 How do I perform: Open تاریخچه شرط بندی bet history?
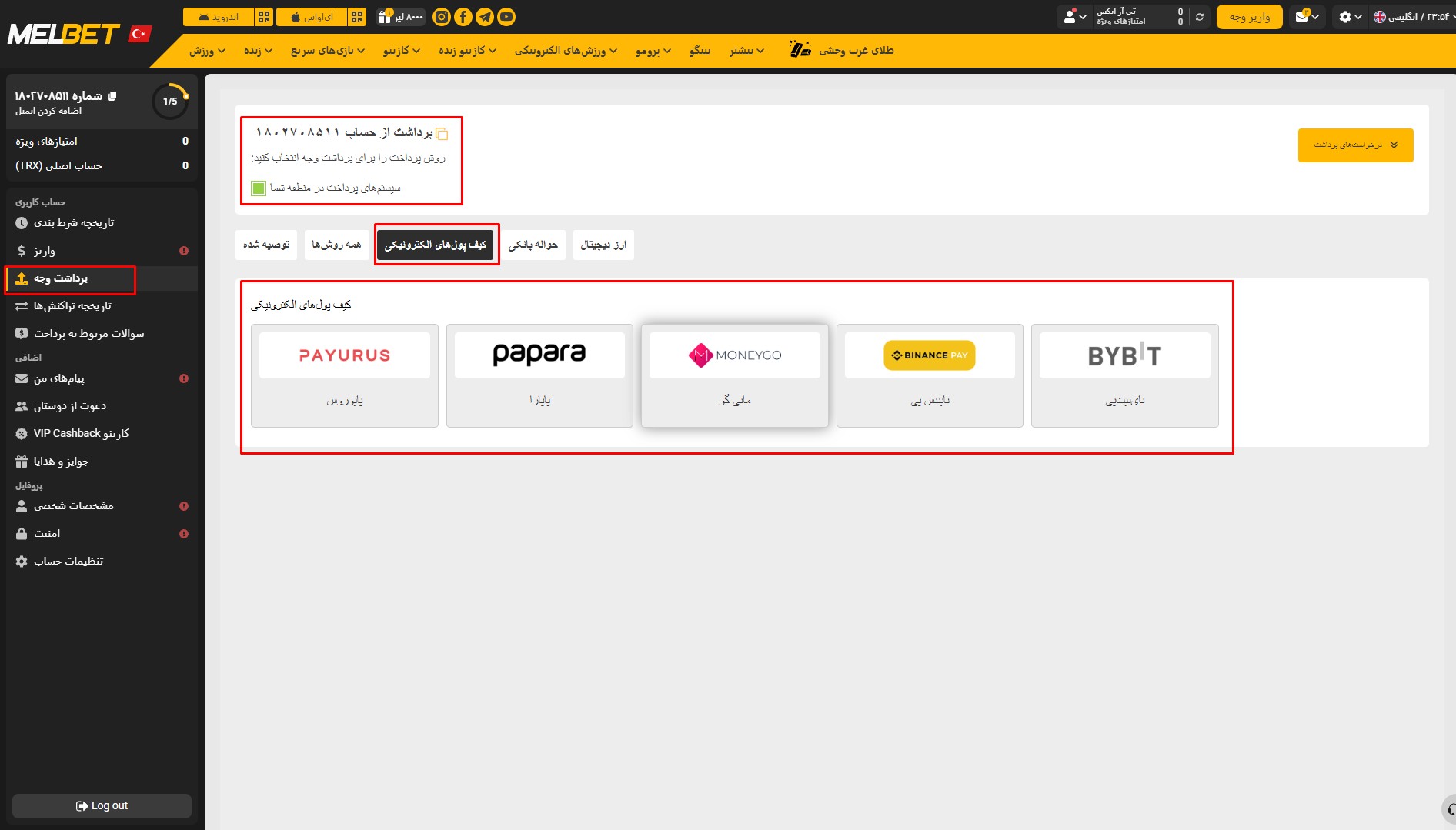102,223
